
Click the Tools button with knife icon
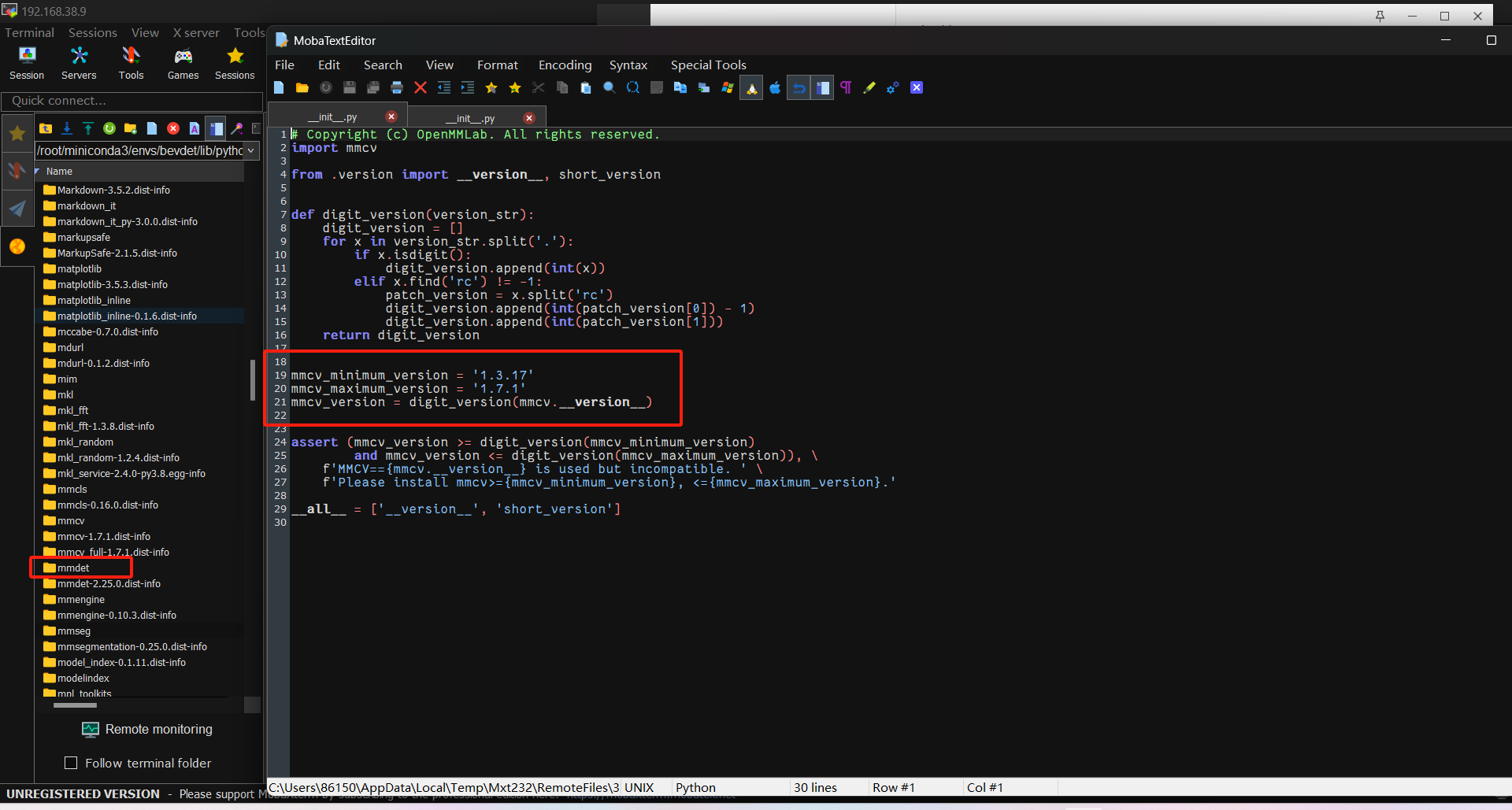click(131, 63)
